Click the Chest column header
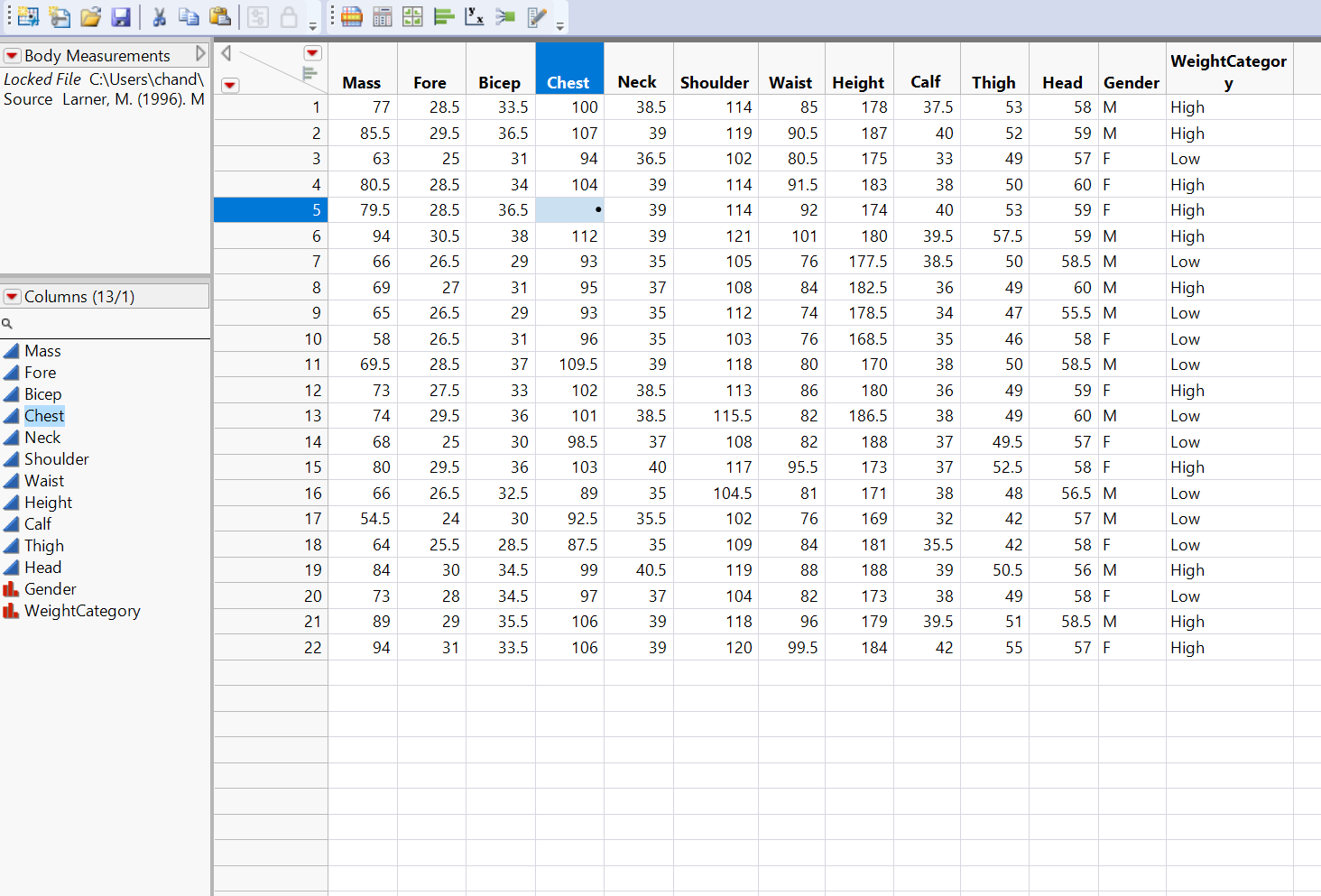The width and height of the screenshot is (1321, 896). pyautogui.click(x=569, y=69)
